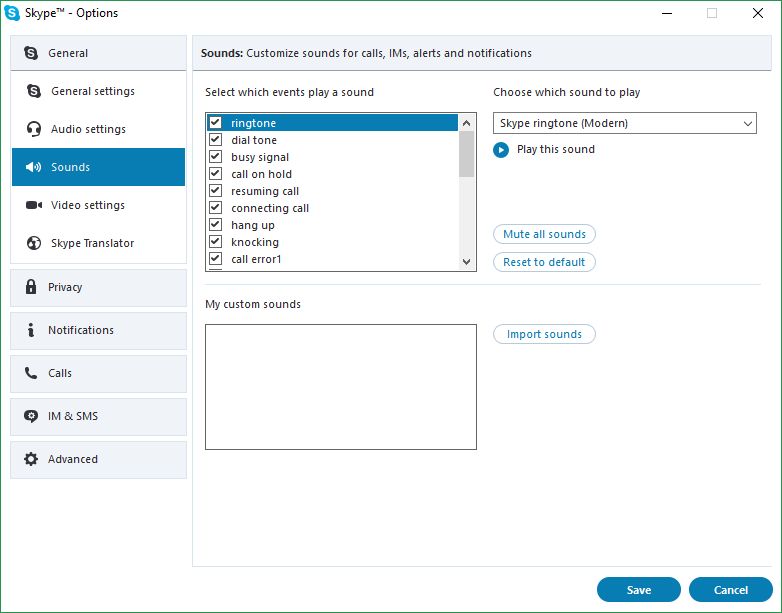Screen dimensions: 782x613
Task: Select the Sounds settings page
Action: tap(98, 167)
